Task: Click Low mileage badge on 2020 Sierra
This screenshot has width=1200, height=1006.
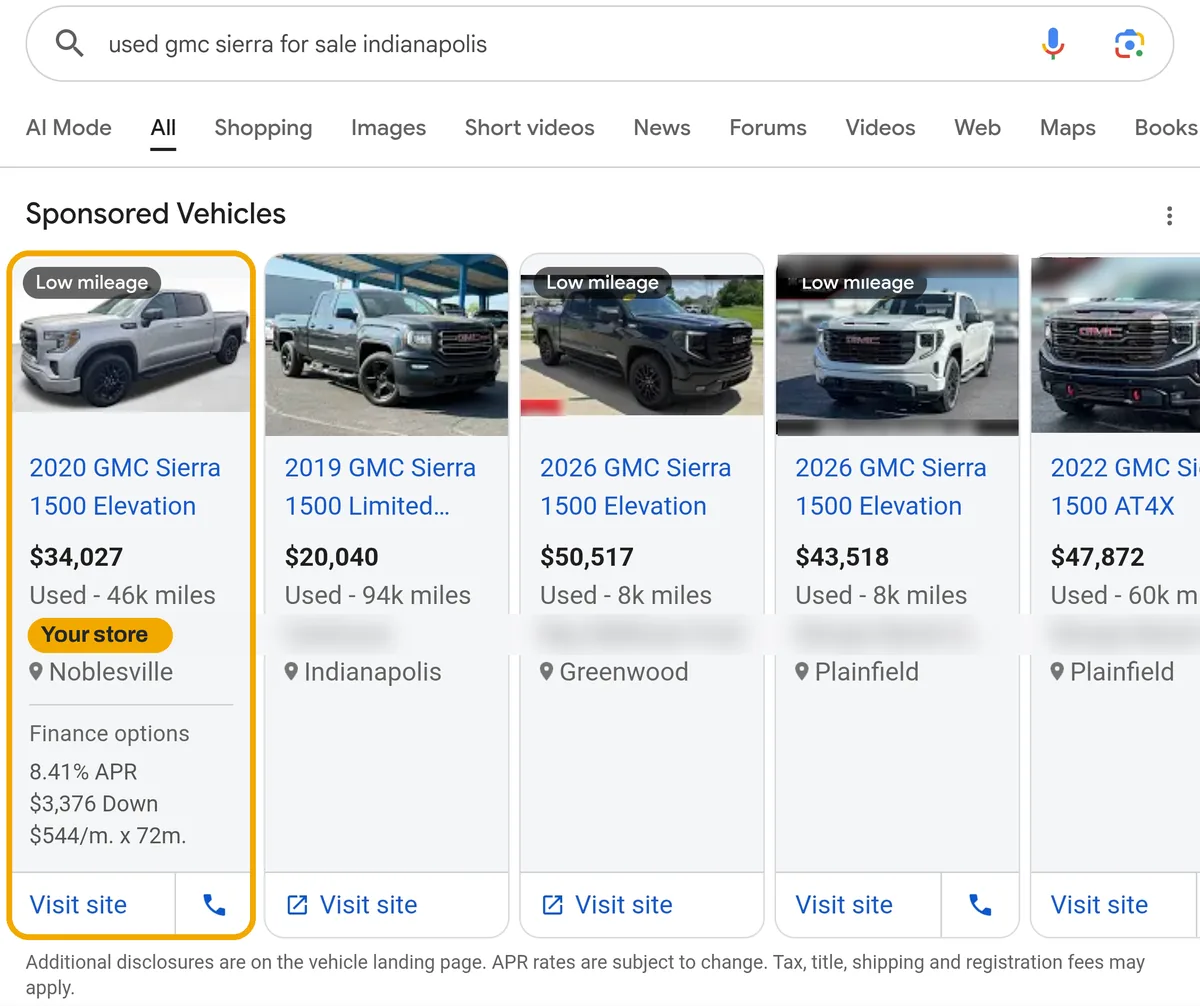Action: (92, 282)
